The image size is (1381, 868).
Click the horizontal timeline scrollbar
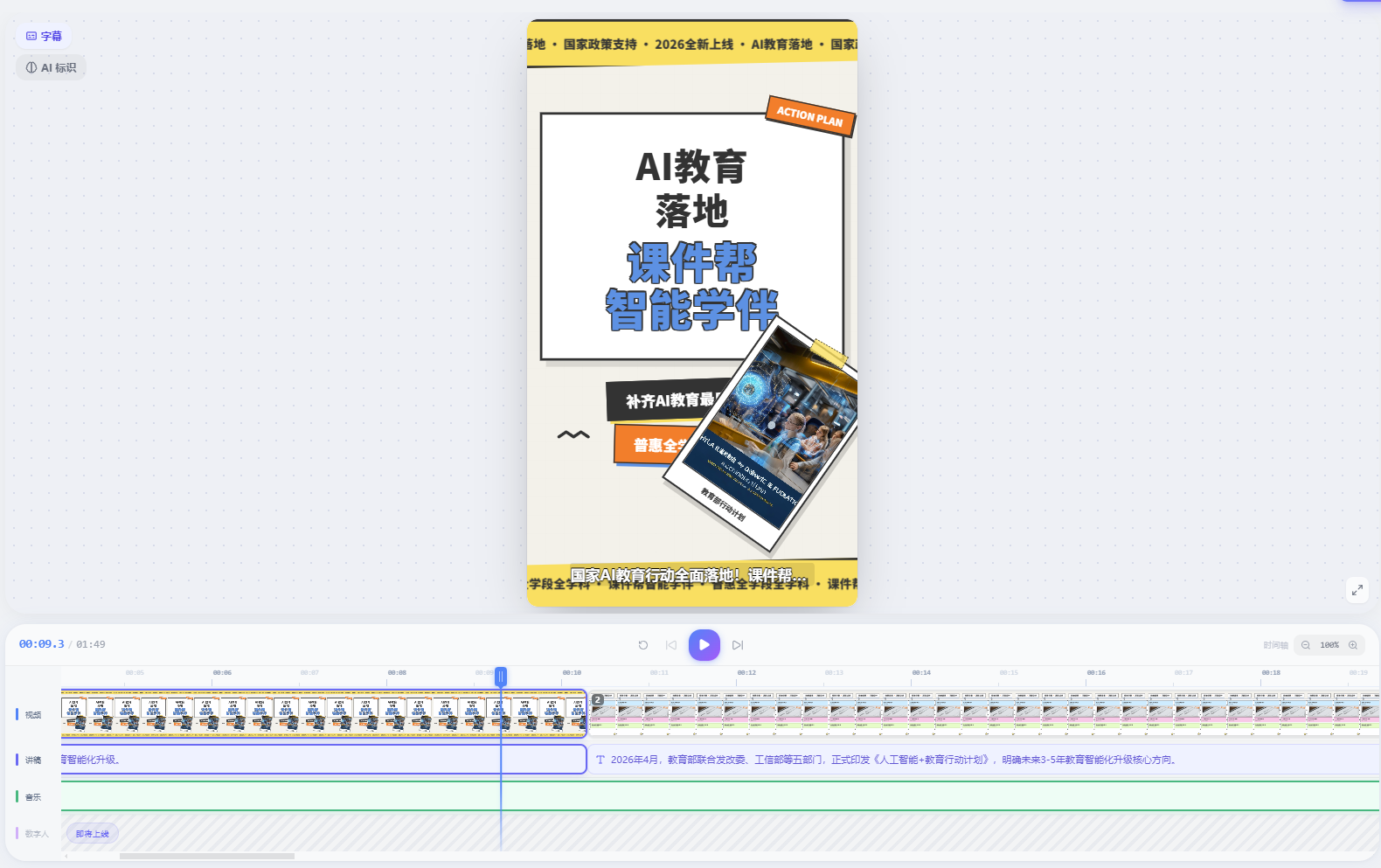point(207,856)
